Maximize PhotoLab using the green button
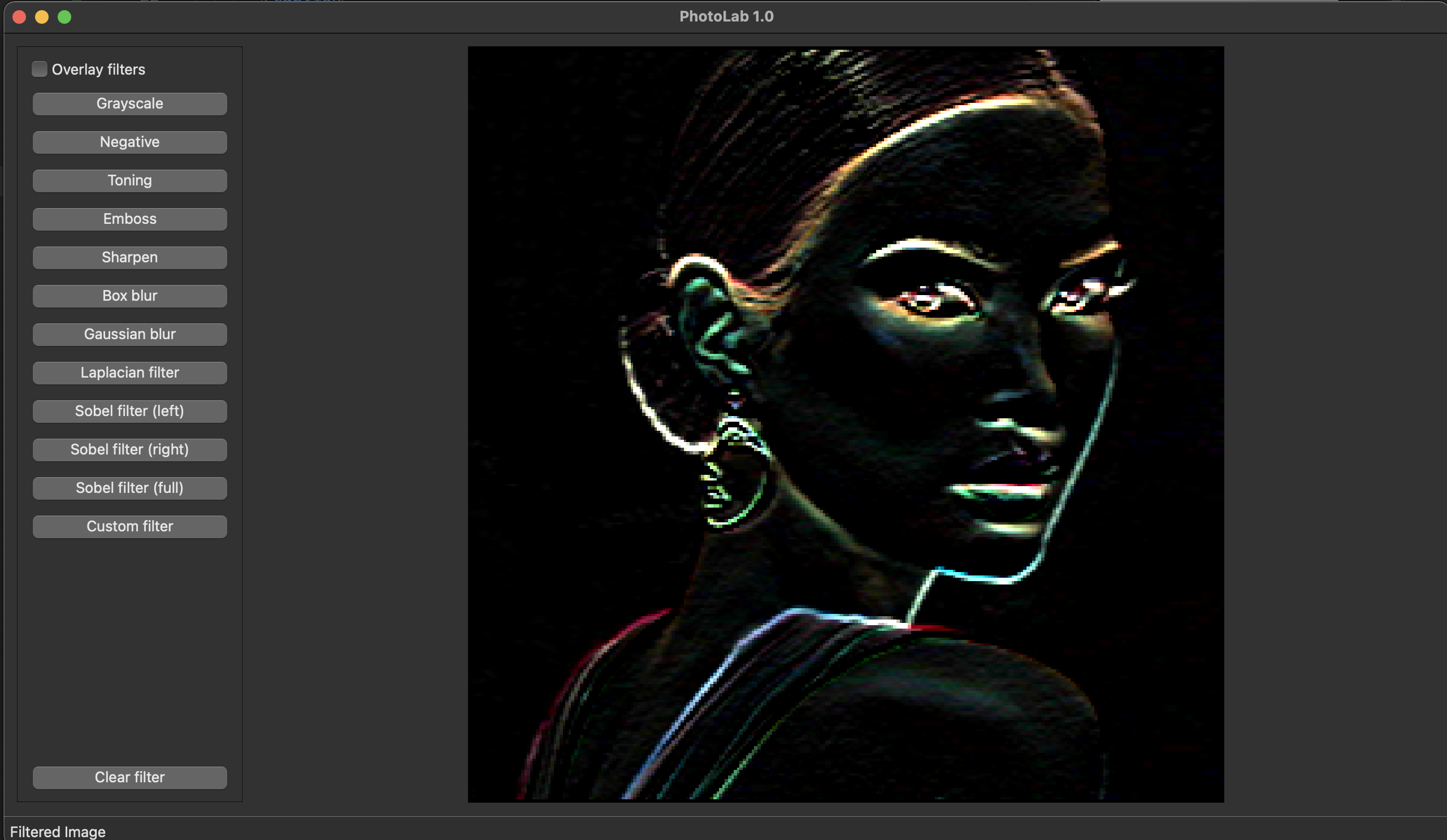1447x840 pixels. pos(64,17)
